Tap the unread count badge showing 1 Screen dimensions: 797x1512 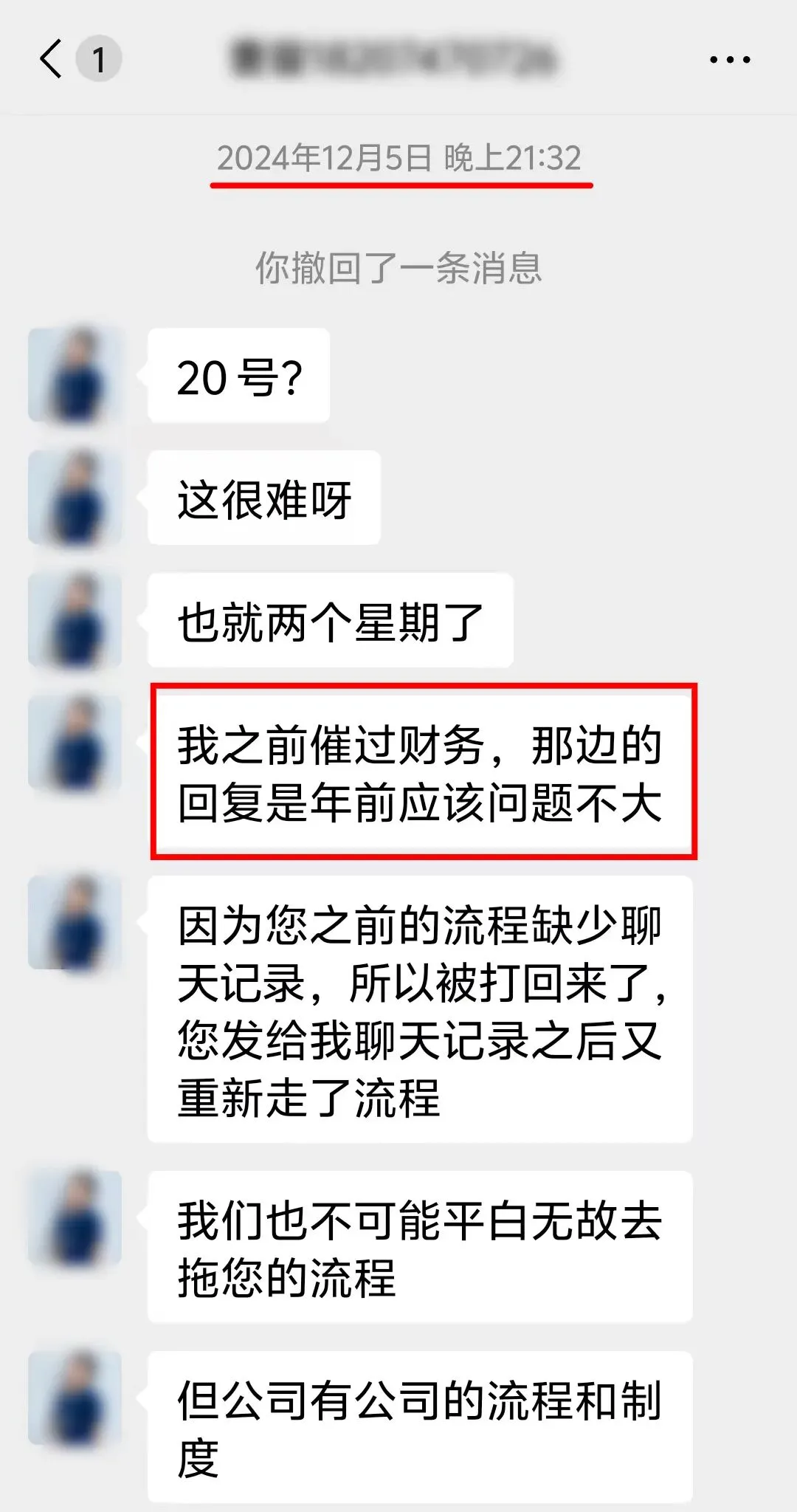(99, 58)
